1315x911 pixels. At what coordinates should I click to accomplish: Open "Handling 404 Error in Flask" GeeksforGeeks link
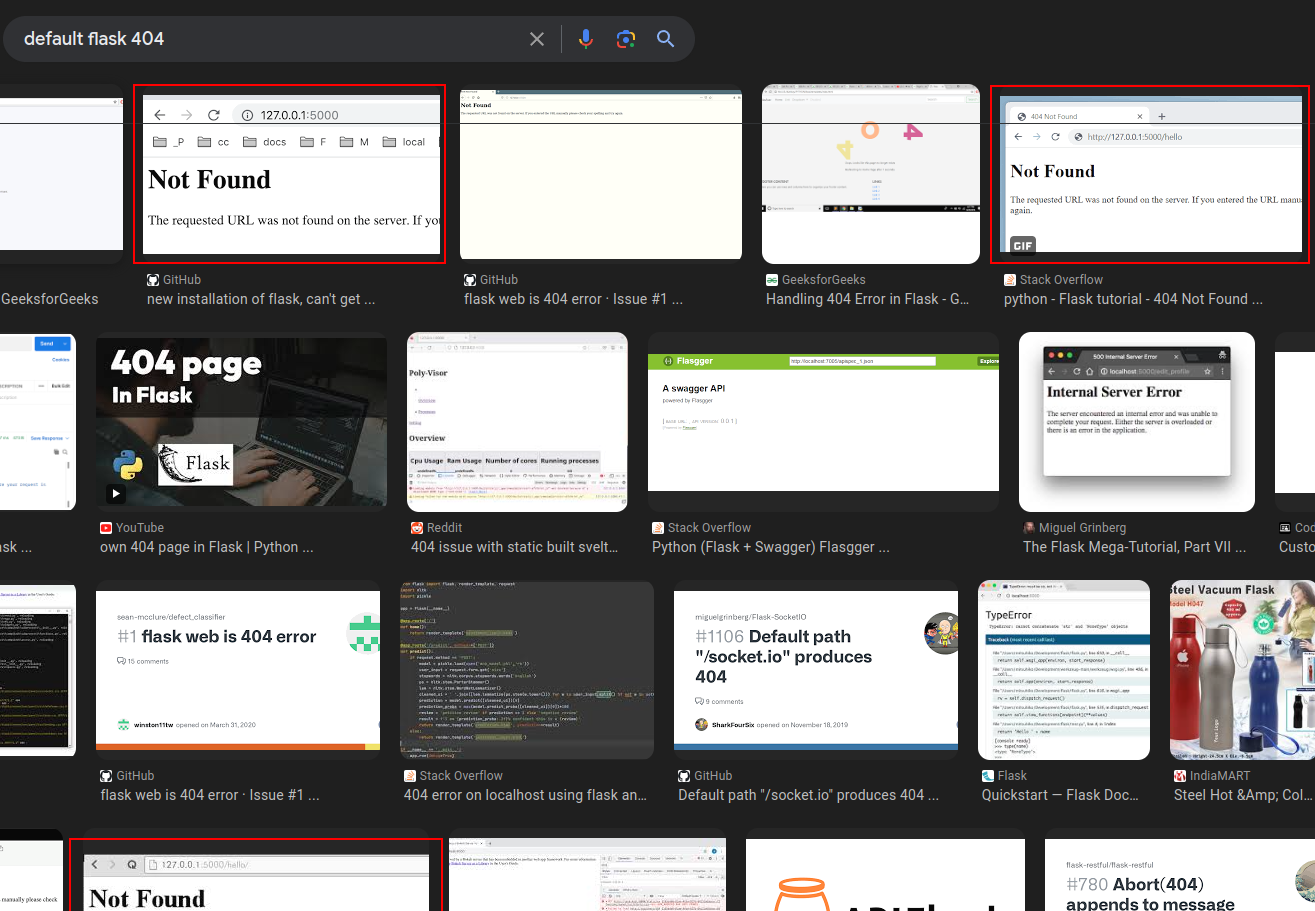pyautogui.click(x=866, y=299)
